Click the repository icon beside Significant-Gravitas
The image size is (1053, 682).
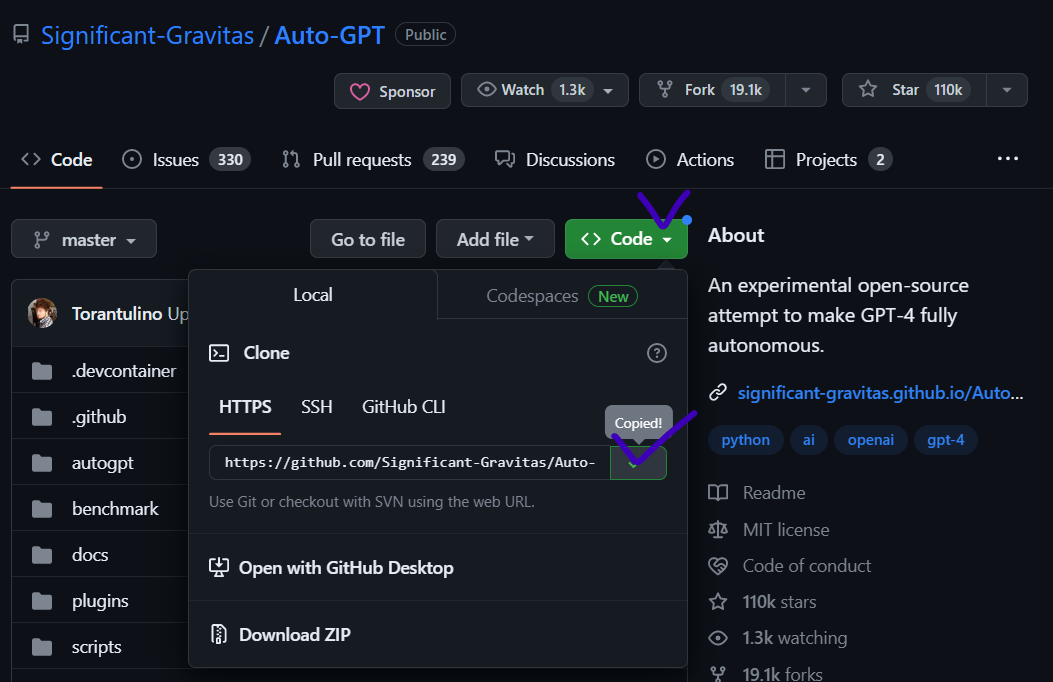point(21,34)
